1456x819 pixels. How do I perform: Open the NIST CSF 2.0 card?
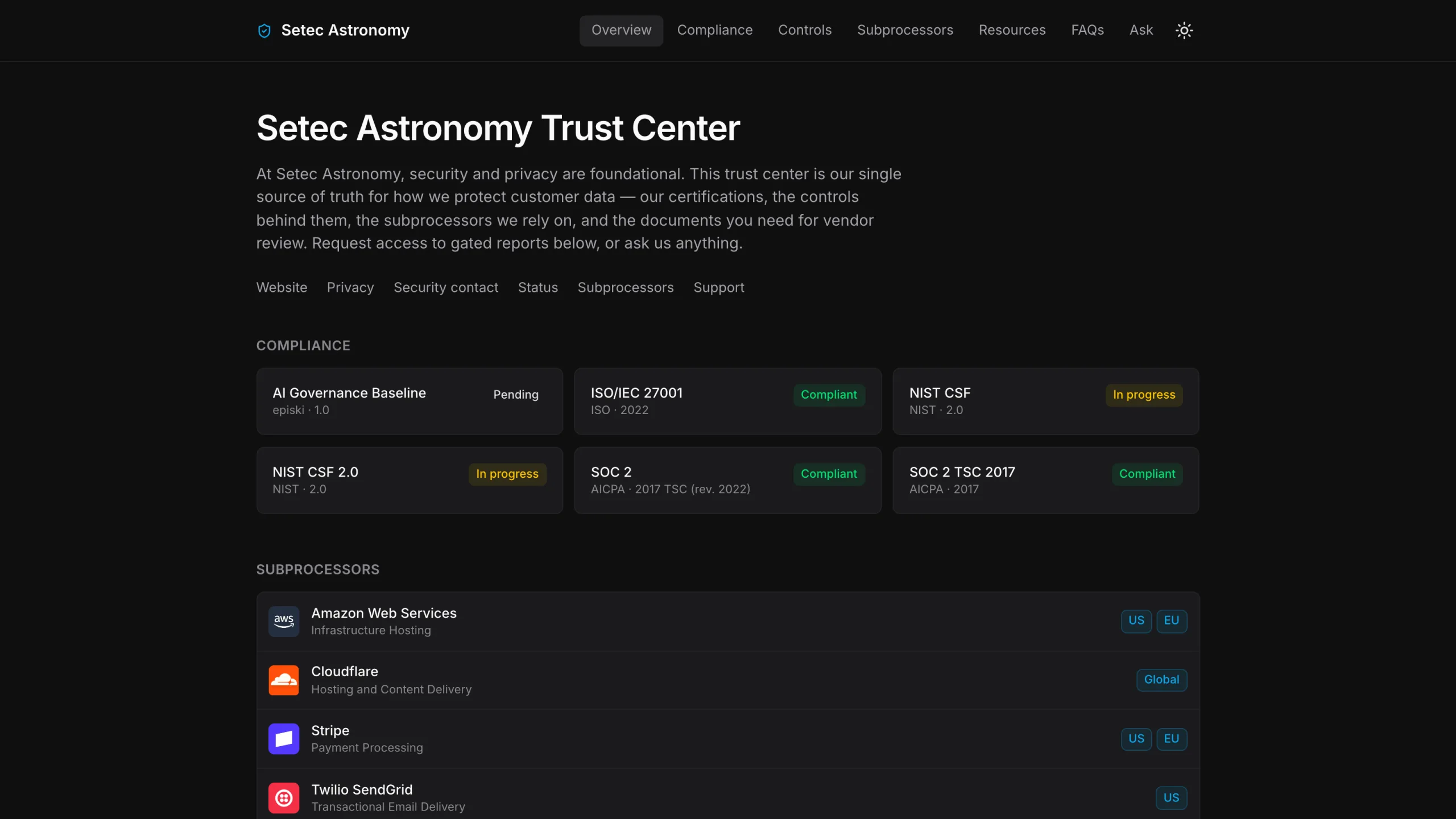[x=409, y=481]
